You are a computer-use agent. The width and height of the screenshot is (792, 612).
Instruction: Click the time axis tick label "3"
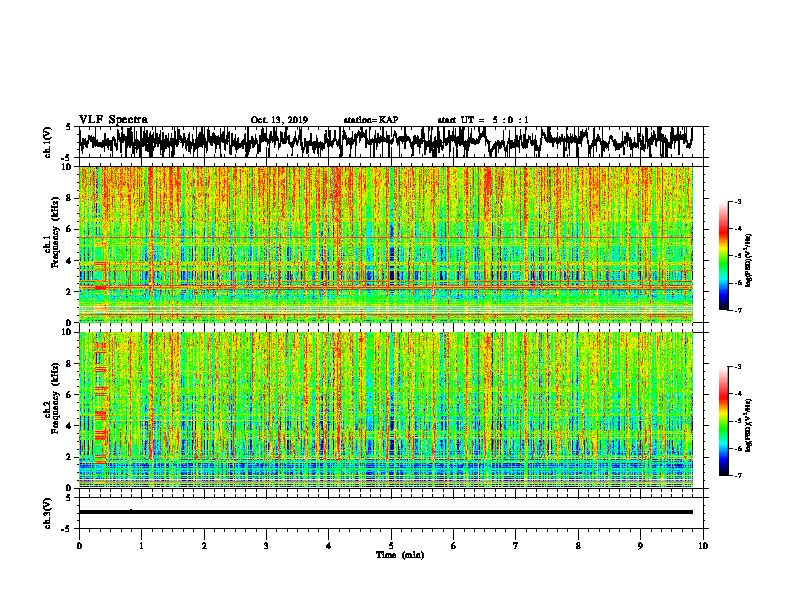pos(266,546)
